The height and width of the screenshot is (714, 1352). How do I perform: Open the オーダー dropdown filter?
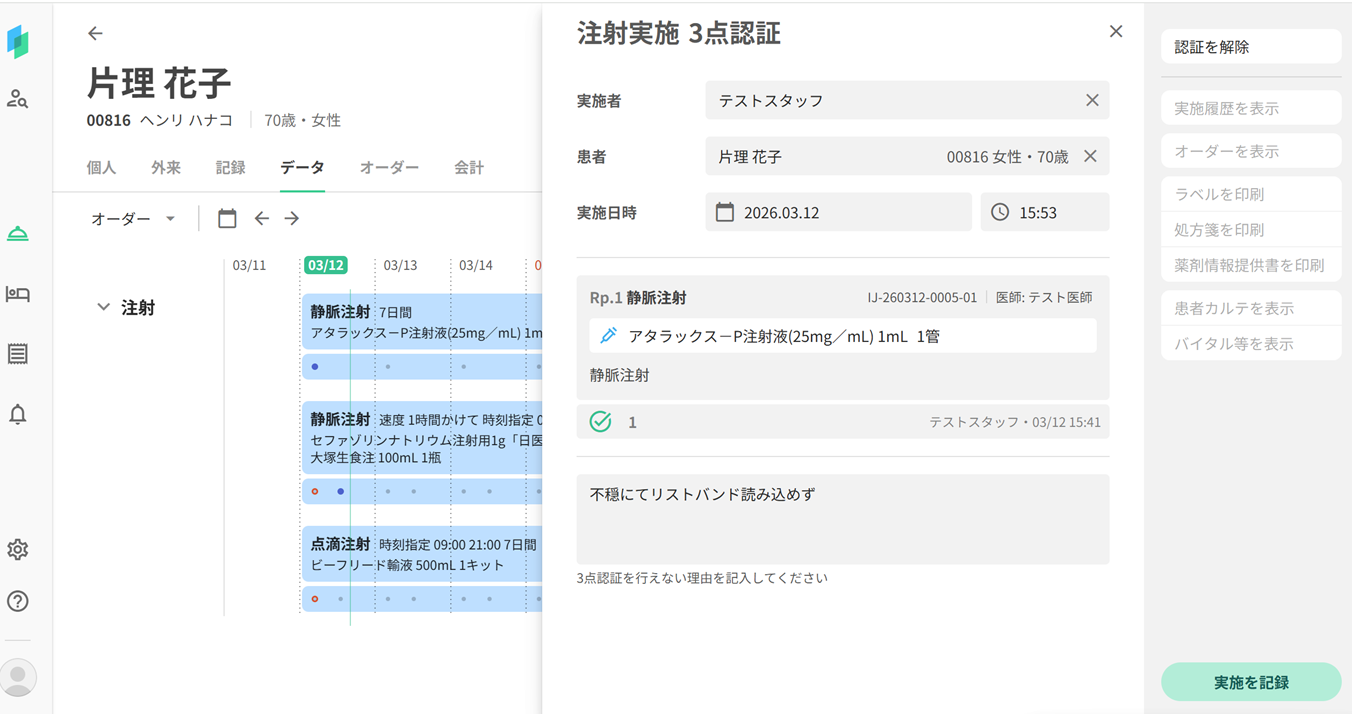[133, 218]
